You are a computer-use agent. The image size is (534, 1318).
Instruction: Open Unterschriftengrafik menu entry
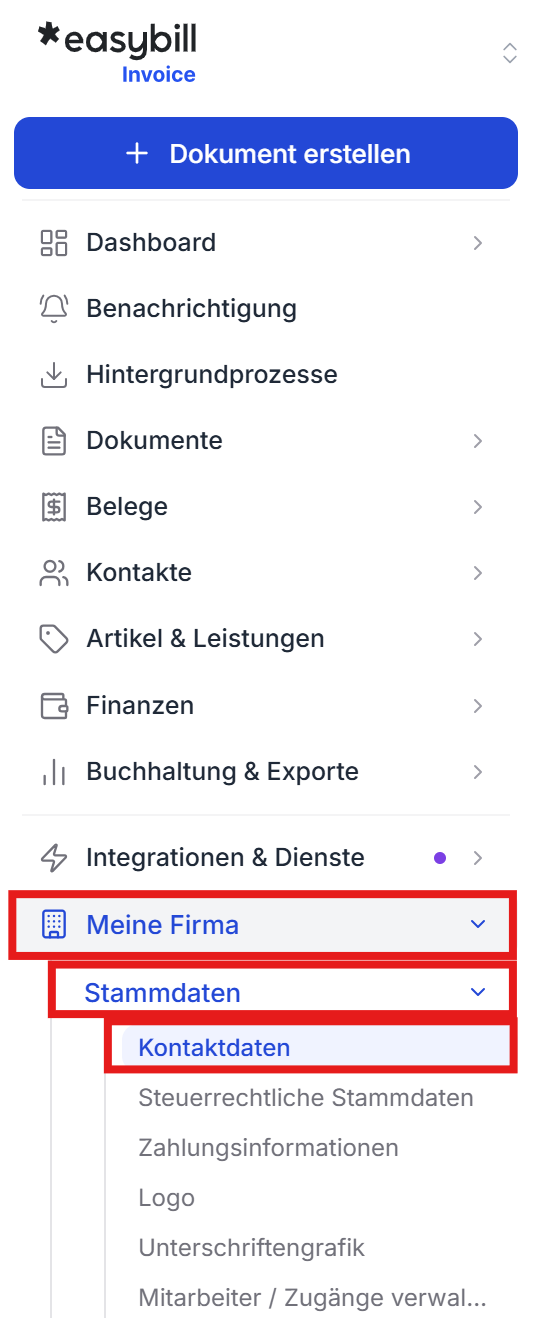(x=251, y=1248)
